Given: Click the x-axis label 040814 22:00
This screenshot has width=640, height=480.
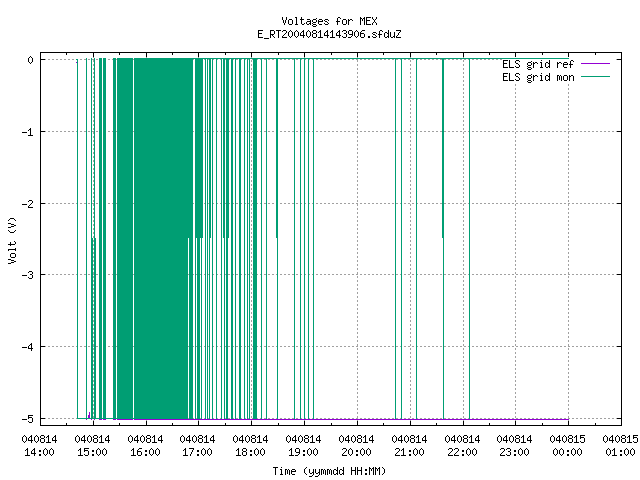Looking at the screenshot, I should (462, 446).
